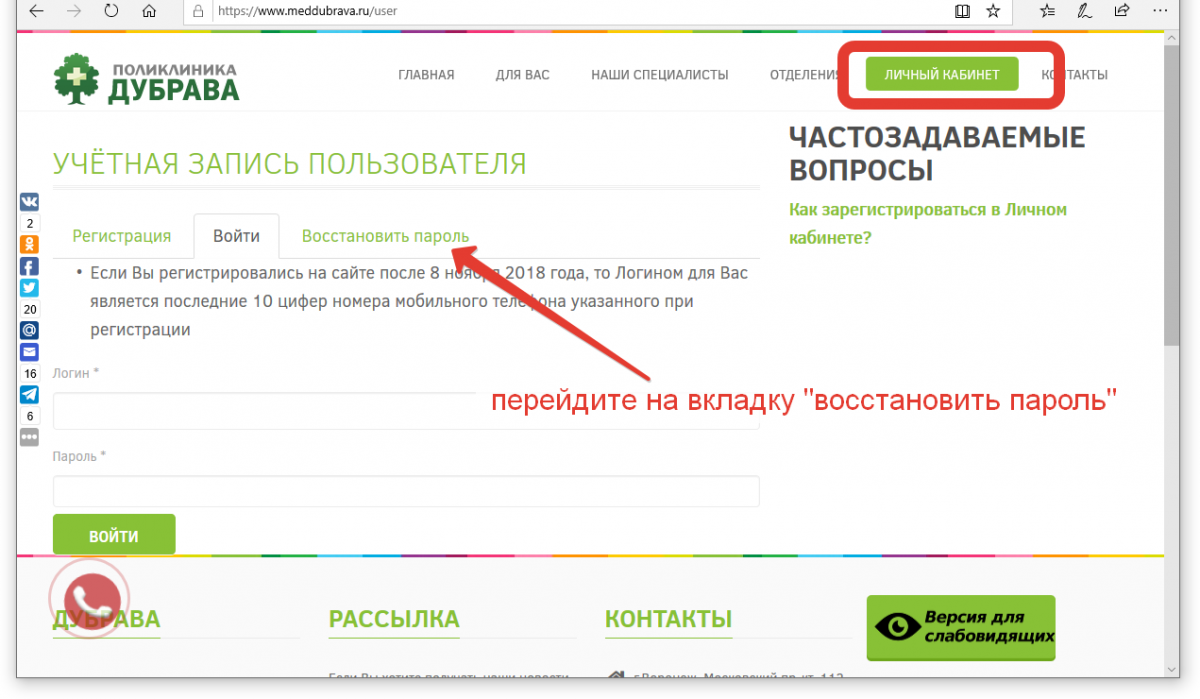Click the Telegram share icon
This screenshot has width=1200, height=699.
pyautogui.click(x=30, y=394)
